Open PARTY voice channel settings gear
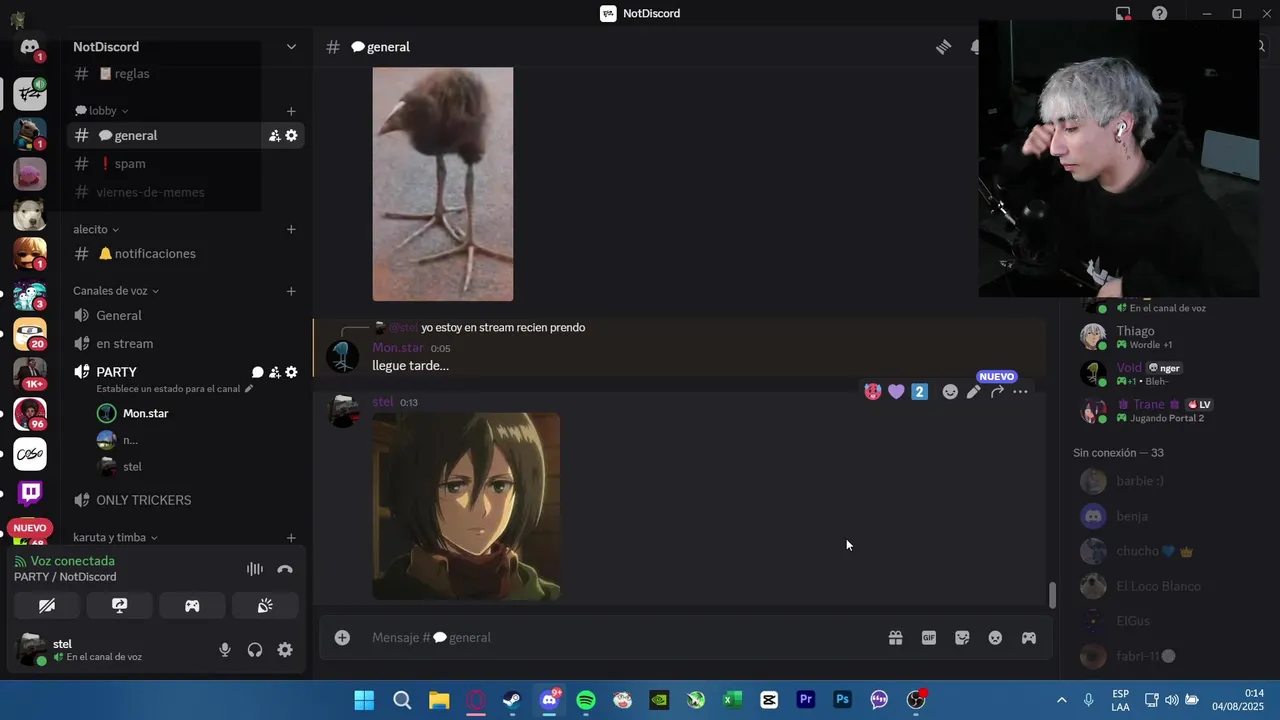This screenshot has width=1280, height=720. (291, 372)
